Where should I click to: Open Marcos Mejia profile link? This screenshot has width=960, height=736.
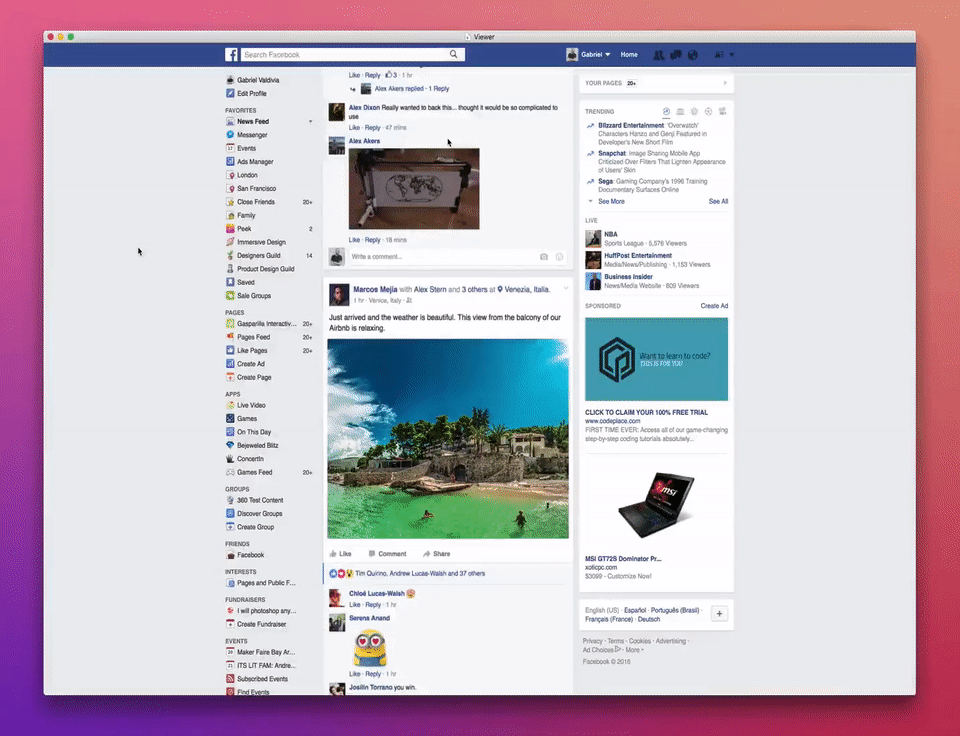(375, 290)
